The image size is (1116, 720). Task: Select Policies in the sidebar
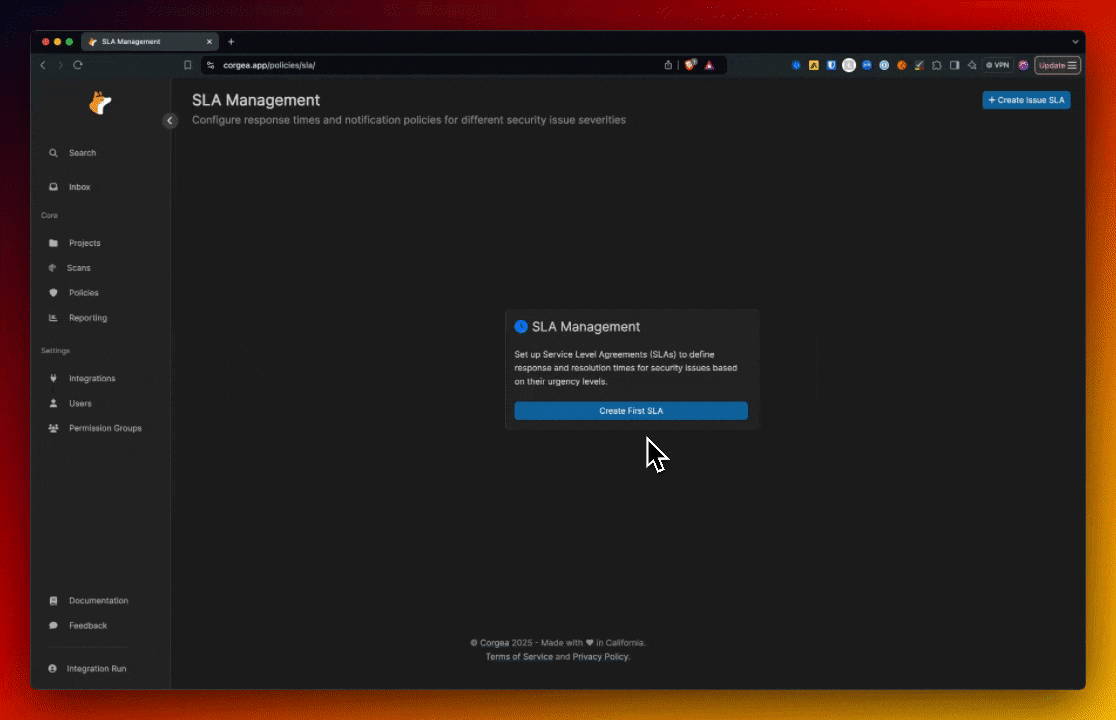point(83,293)
